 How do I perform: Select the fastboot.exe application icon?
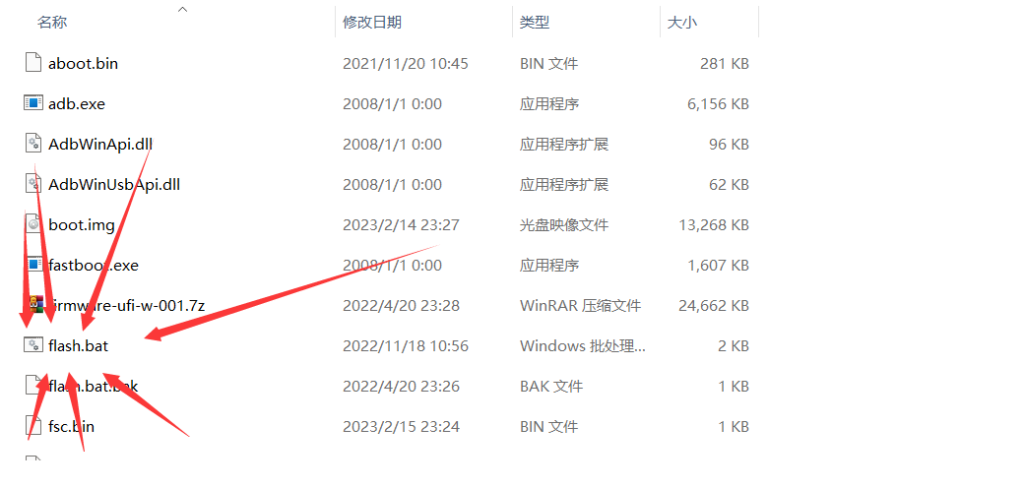[33, 265]
